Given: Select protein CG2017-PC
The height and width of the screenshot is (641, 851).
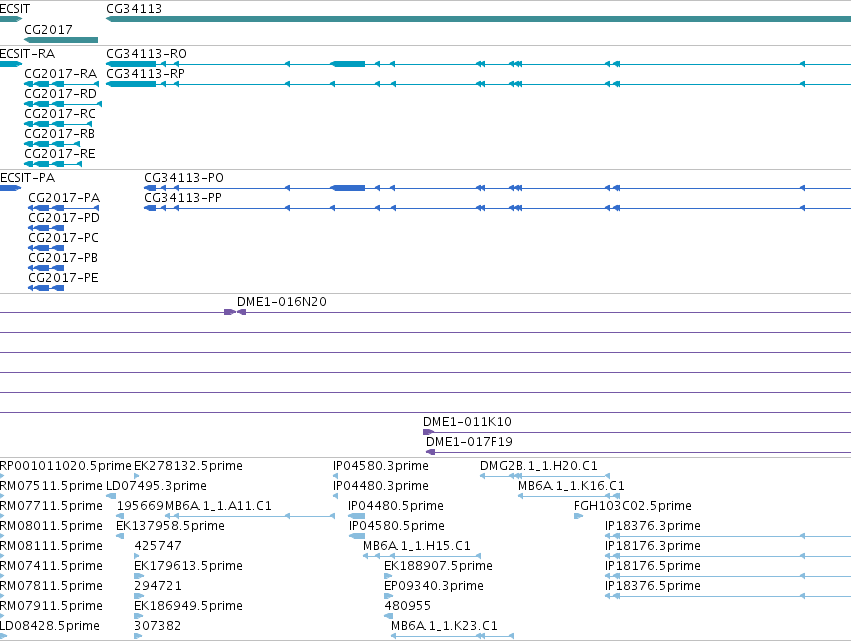Looking at the screenshot, I should coord(63,238).
